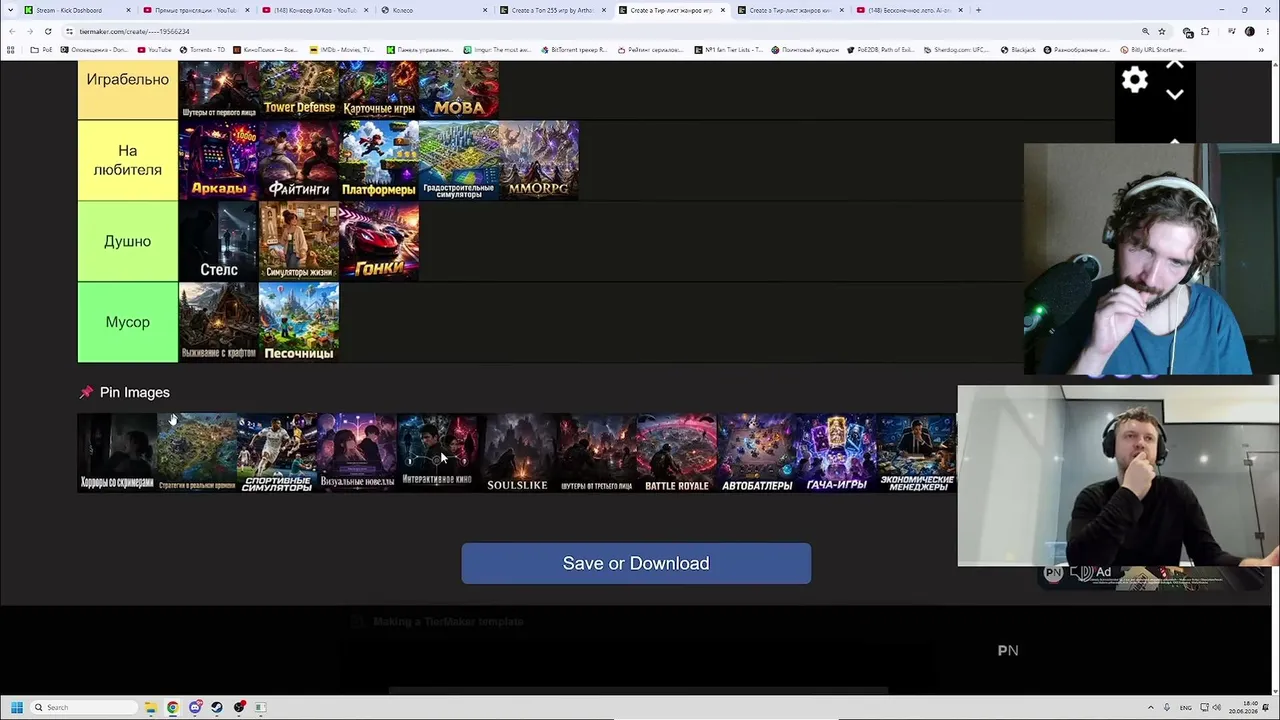Screen dimensions: 1280x720
Task: Select the Стратегии в реальном времени image
Action: coord(197,453)
